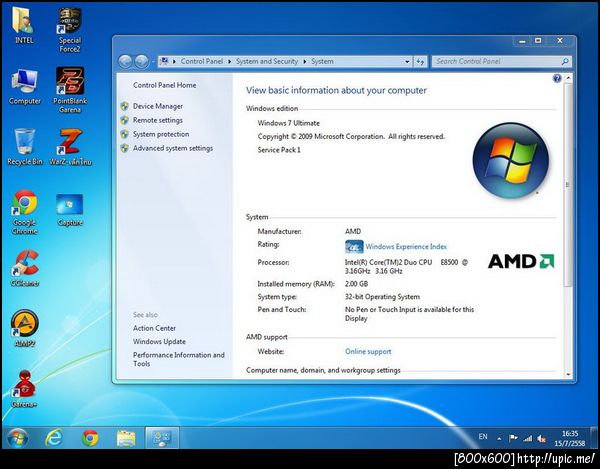This screenshot has height=469, width=600.
Task: Click the scrollbar up arrow
Action: 568,78
